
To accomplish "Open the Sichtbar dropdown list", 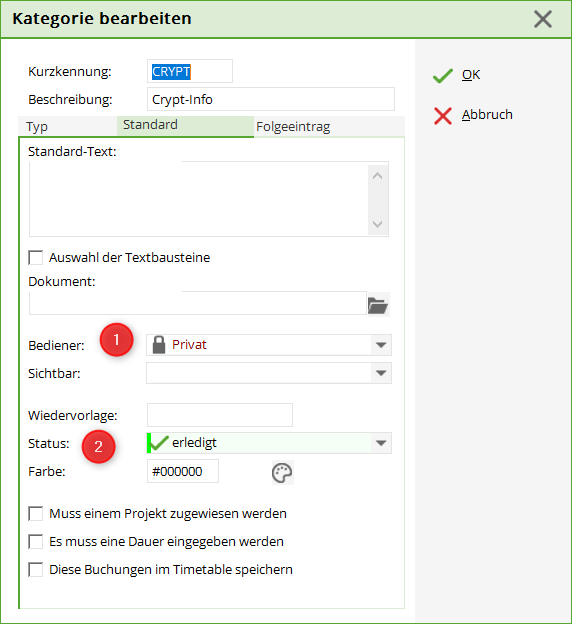I will [381, 373].
